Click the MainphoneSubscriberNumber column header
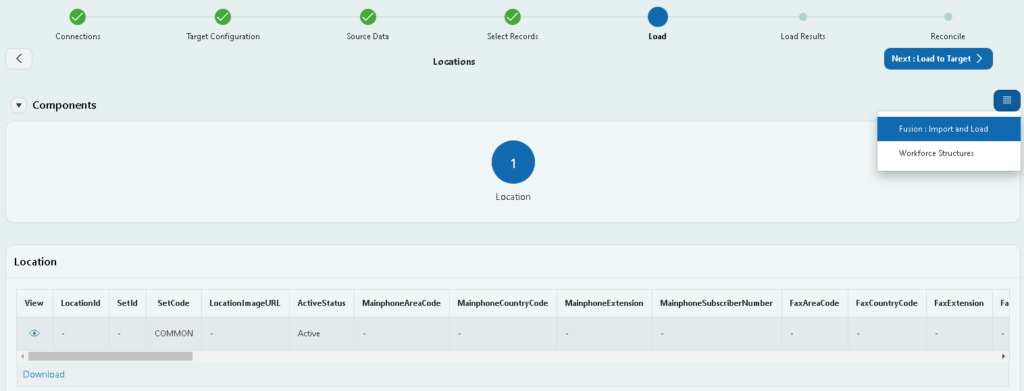 tap(716, 304)
